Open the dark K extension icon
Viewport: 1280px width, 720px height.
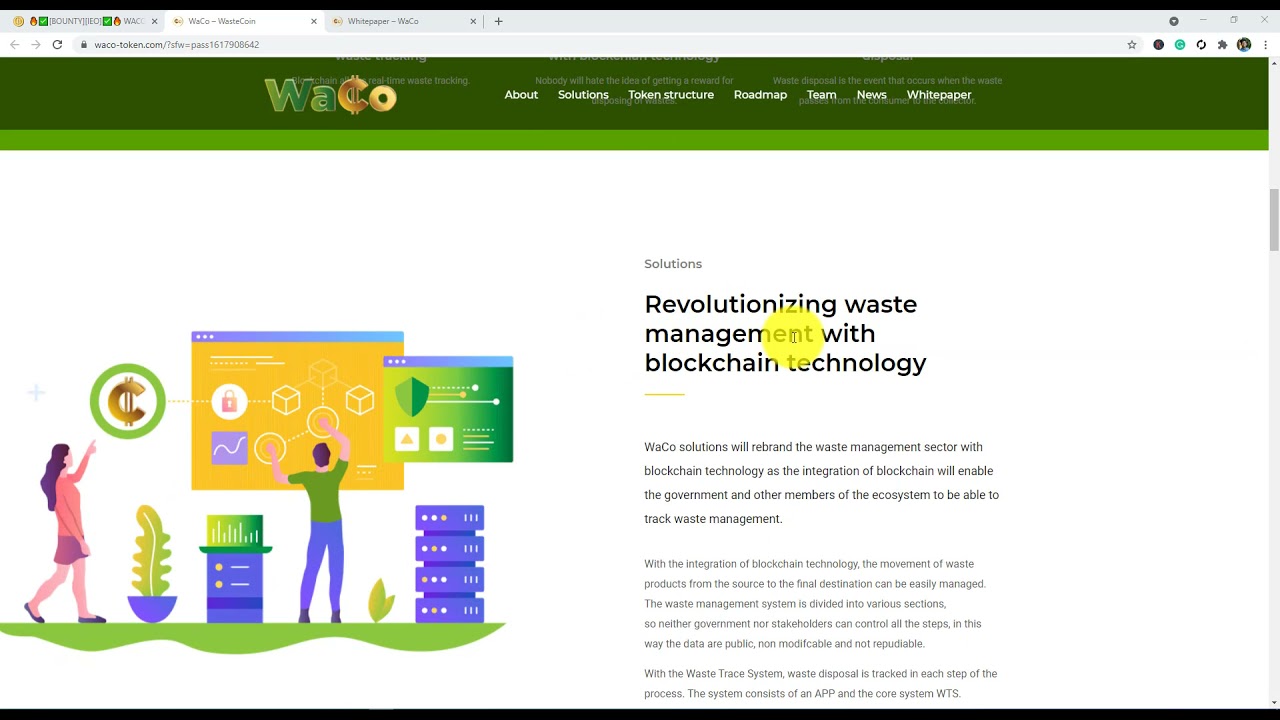(x=1159, y=45)
